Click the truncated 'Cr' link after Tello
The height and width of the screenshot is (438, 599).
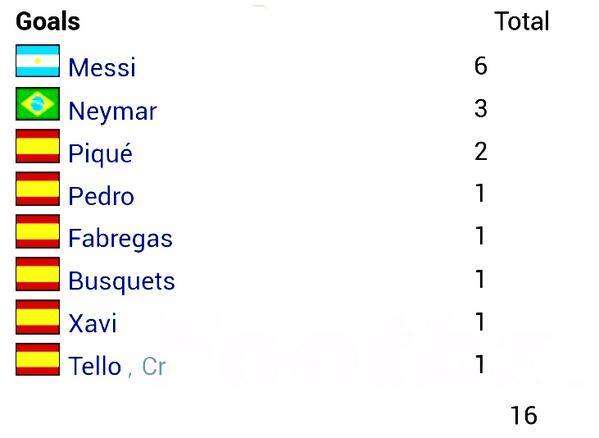[x=154, y=367]
